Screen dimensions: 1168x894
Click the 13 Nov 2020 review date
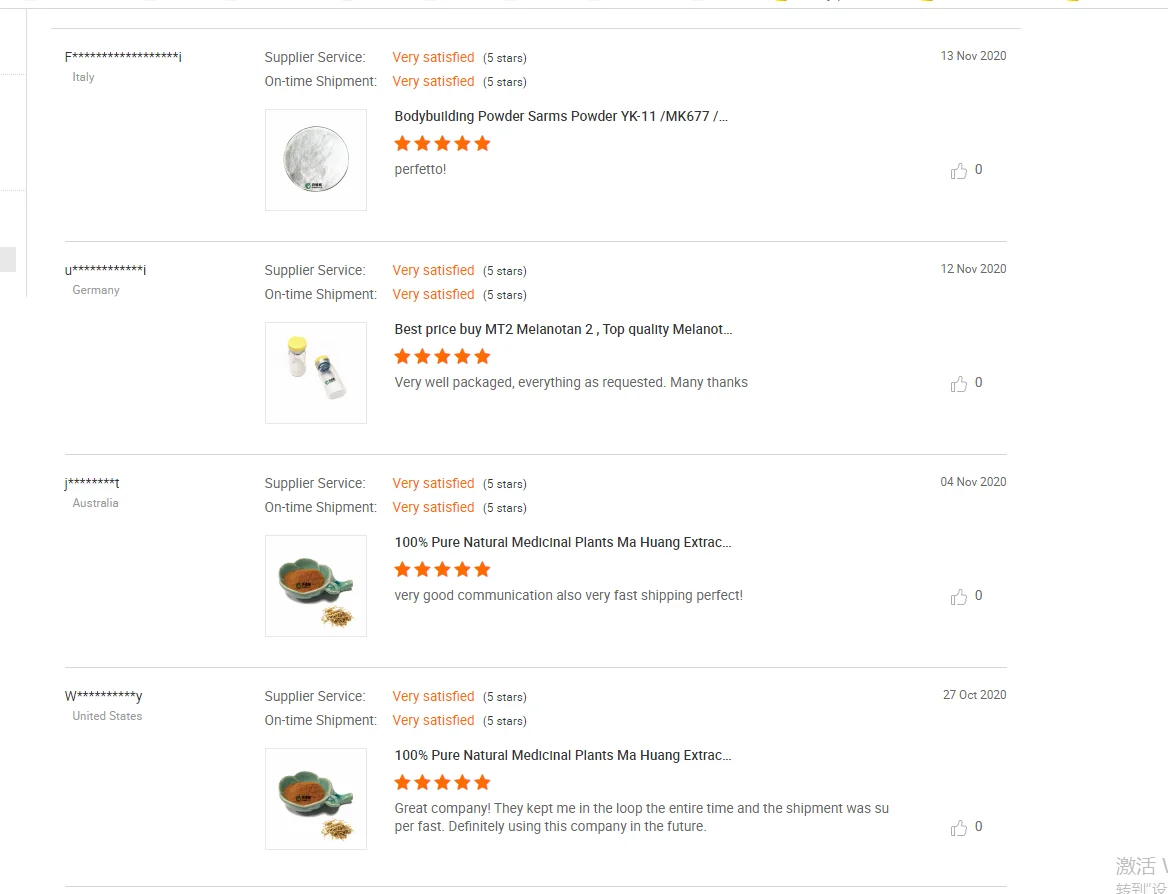[x=973, y=56]
